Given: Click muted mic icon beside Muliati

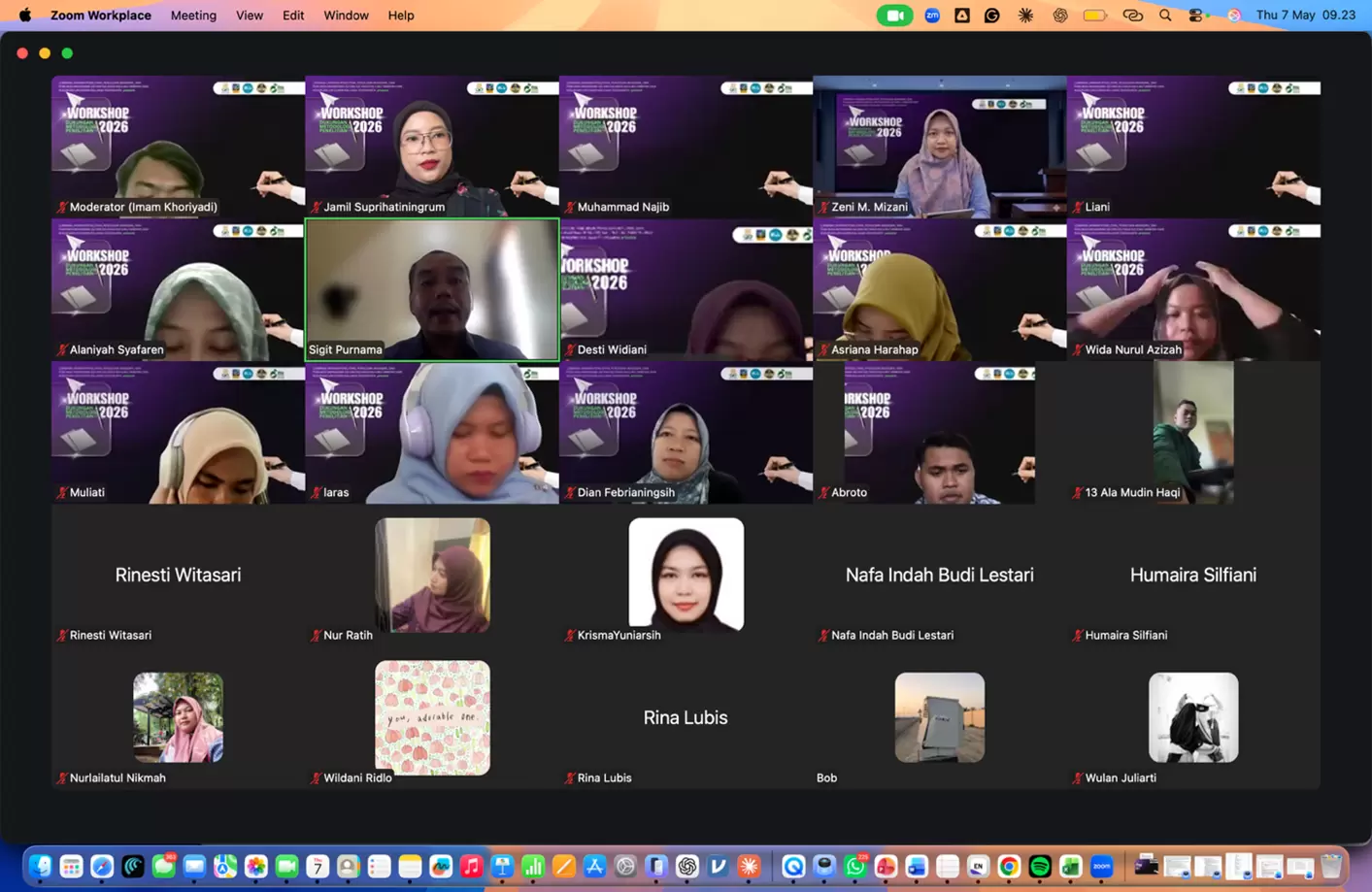Looking at the screenshot, I should [x=62, y=492].
